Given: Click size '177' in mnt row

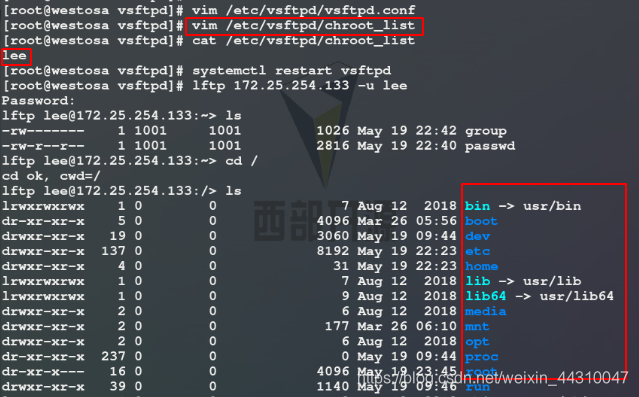Looking at the screenshot, I should click(337, 326).
